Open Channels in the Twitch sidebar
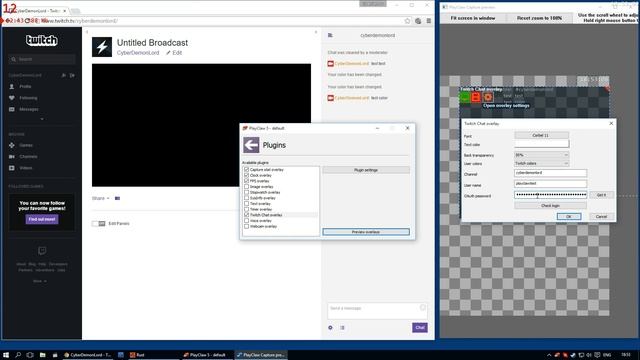 pyautogui.click(x=28, y=157)
